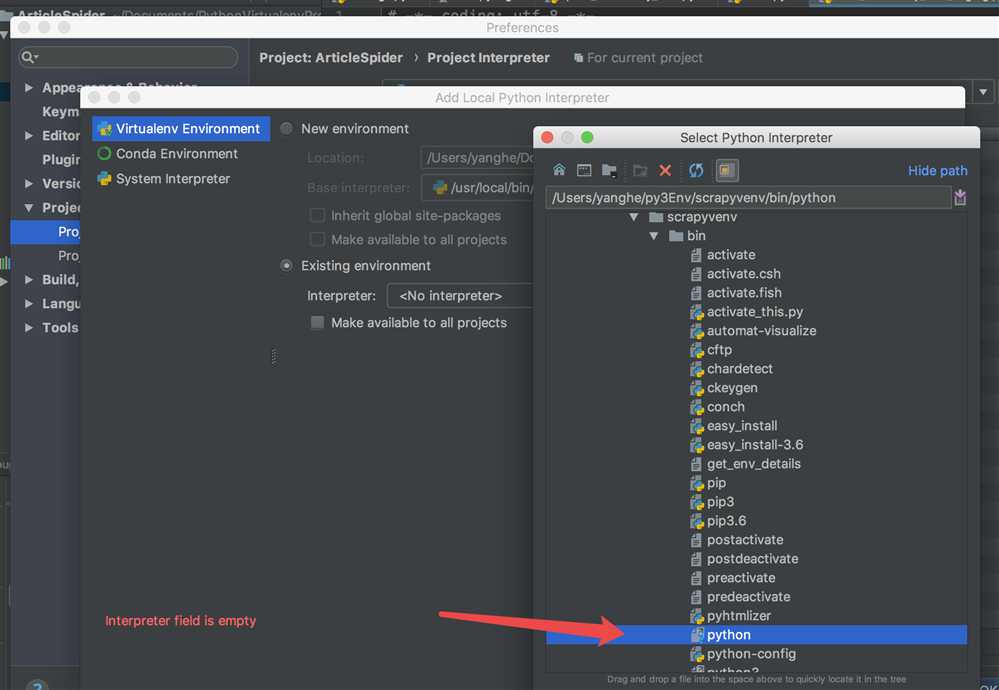Expand the Tools section in Preferences
The width and height of the screenshot is (999, 690).
[x=29, y=327]
